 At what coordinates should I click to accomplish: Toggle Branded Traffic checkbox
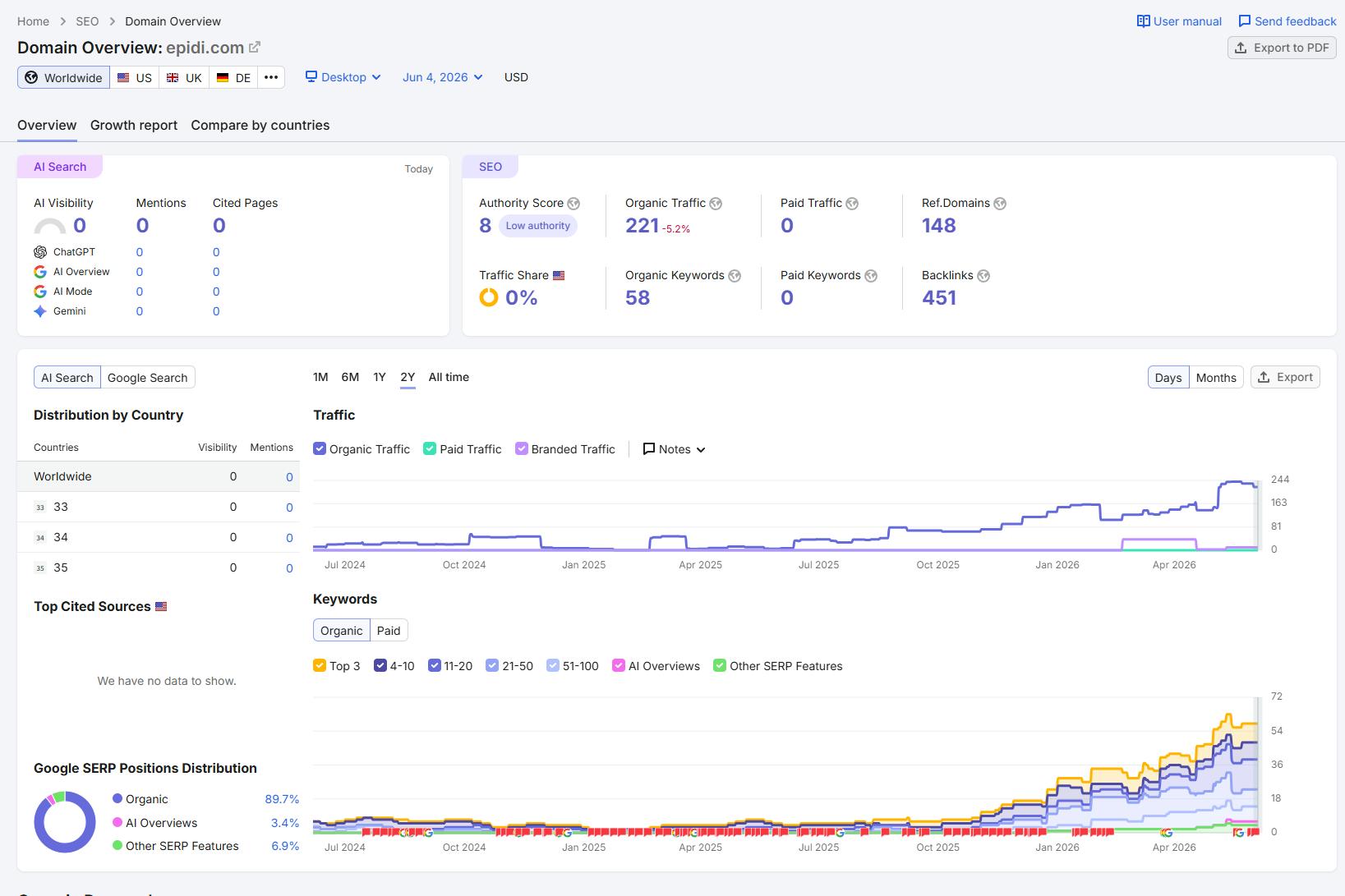point(521,448)
